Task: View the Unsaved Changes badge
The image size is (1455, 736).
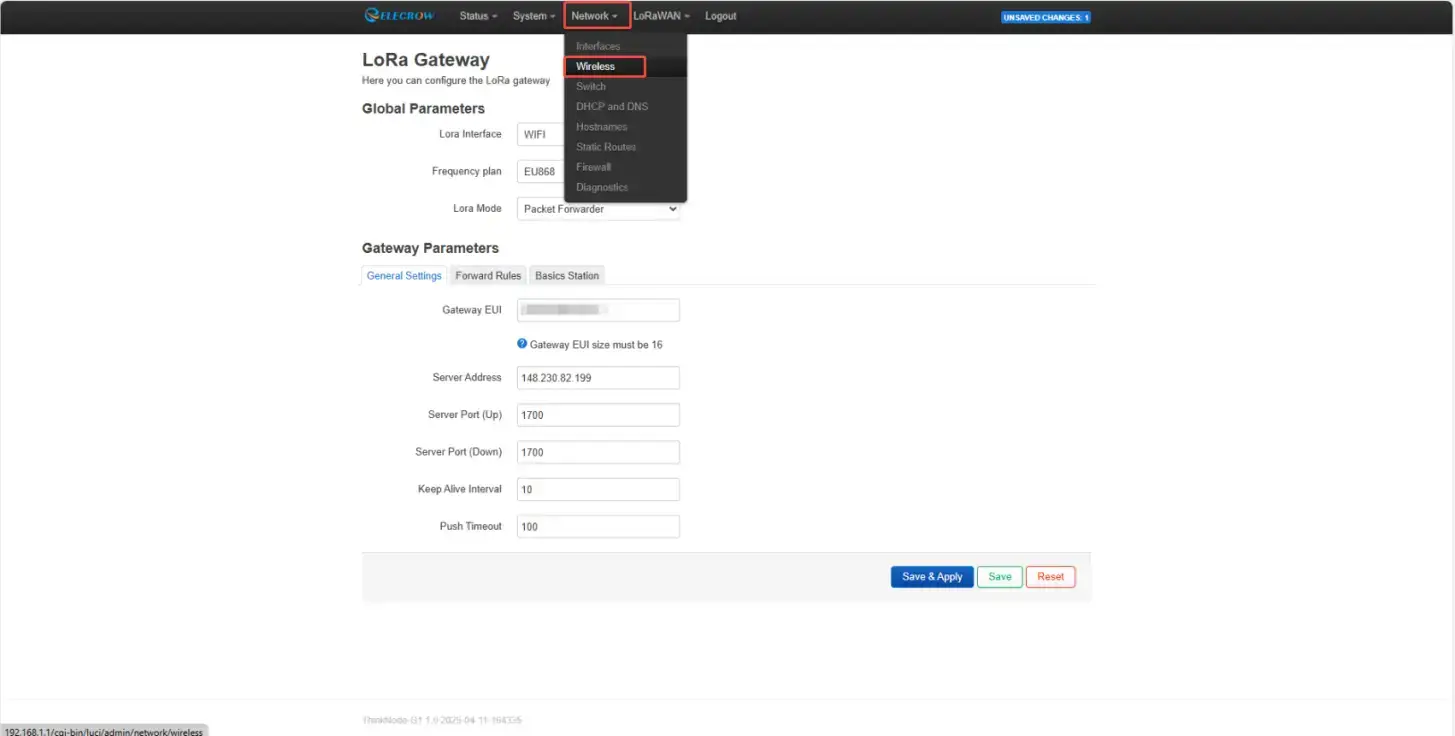Action: click(x=1045, y=17)
